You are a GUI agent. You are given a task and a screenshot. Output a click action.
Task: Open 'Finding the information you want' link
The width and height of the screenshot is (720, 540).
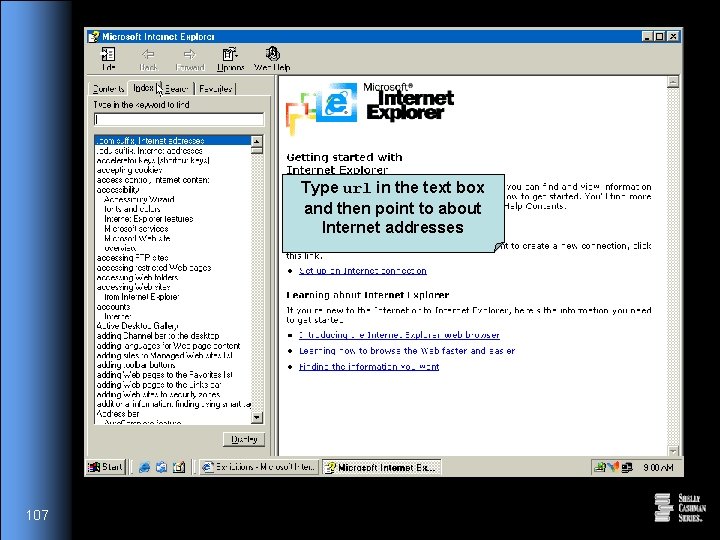click(369, 366)
